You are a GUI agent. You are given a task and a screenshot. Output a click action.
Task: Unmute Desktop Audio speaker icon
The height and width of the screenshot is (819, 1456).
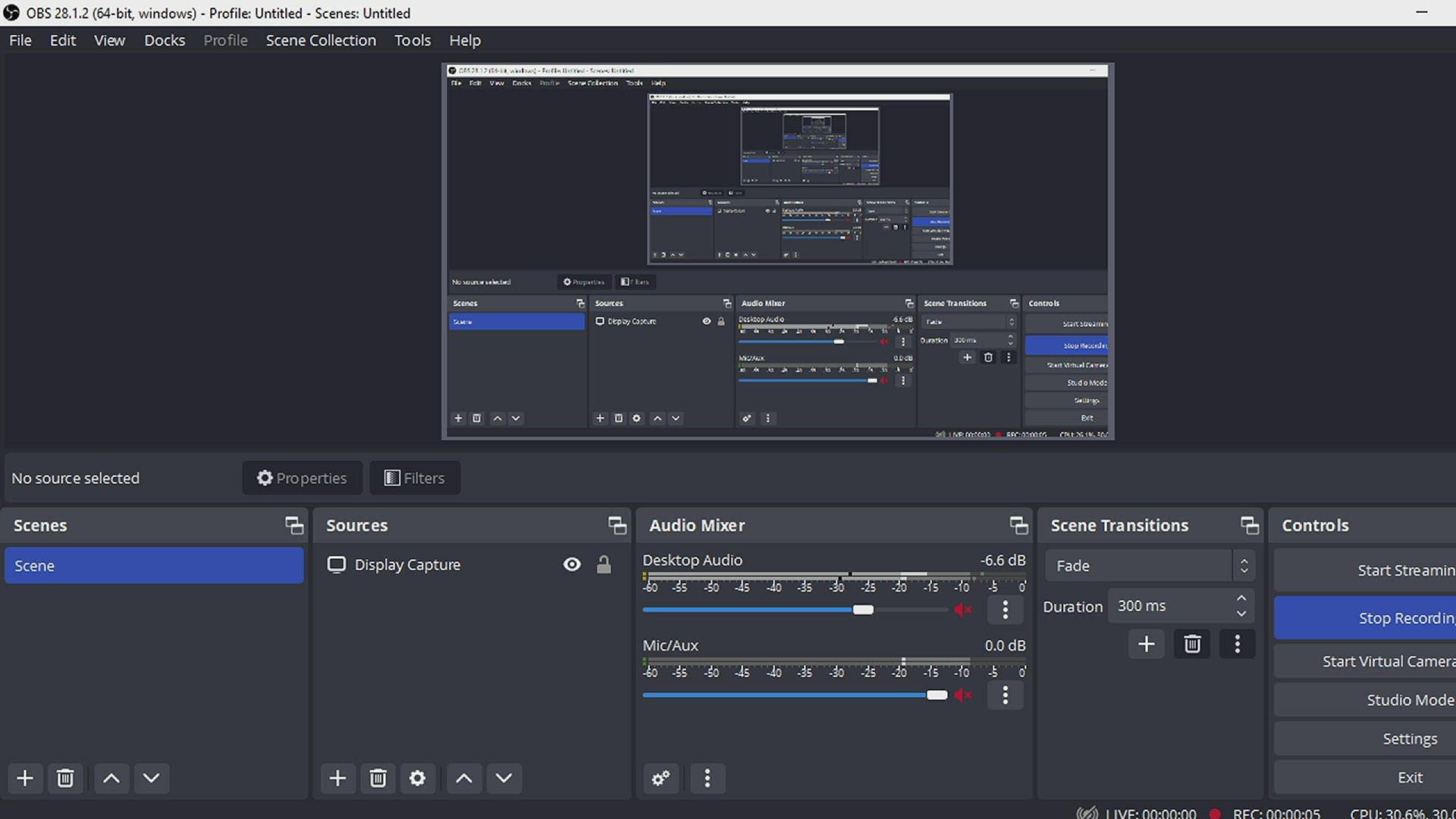962,610
